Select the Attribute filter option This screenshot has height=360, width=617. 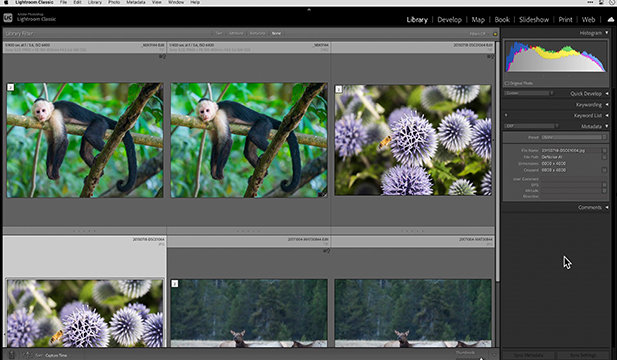pyautogui.click(x=236, y=33)
